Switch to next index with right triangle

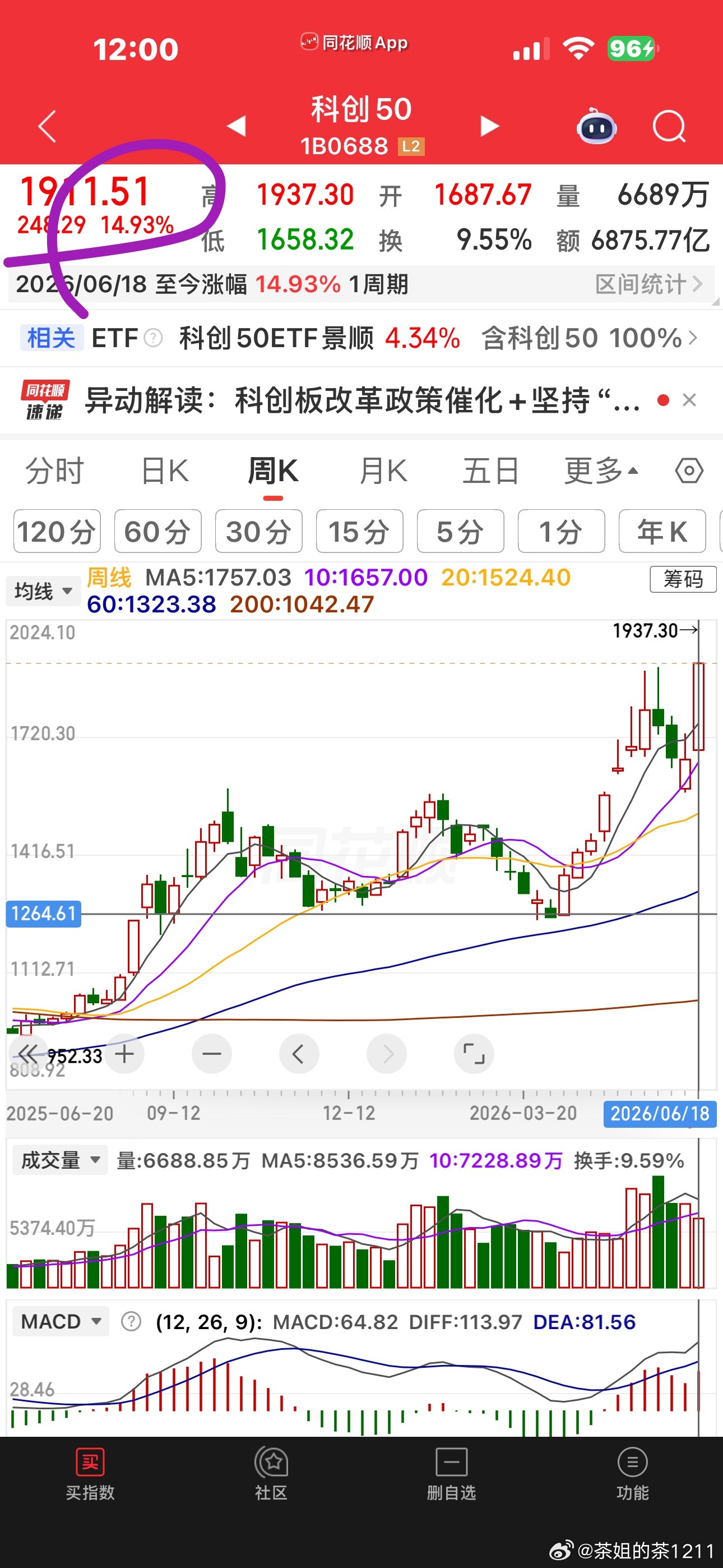tap(489, 126)
